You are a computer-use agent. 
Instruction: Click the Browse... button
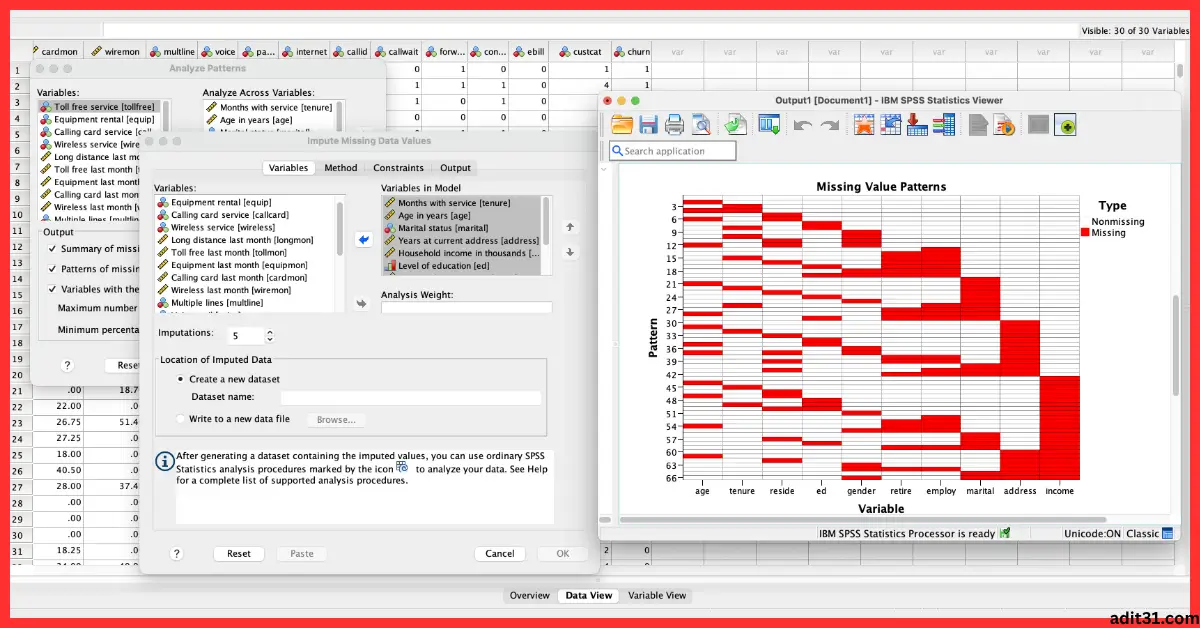[336, 420]
